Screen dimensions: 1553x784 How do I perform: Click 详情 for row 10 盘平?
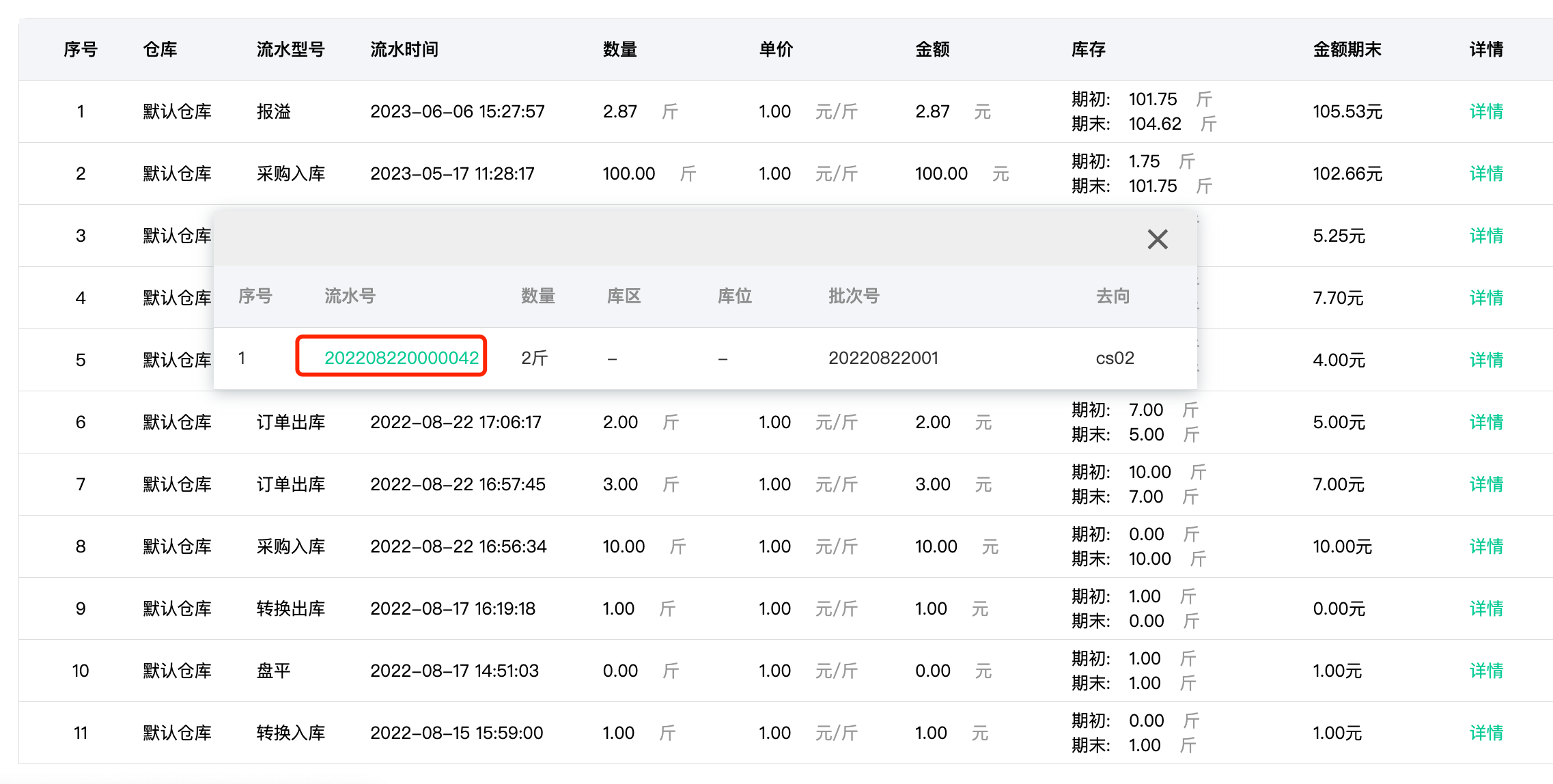click(x=1486, y=671)
